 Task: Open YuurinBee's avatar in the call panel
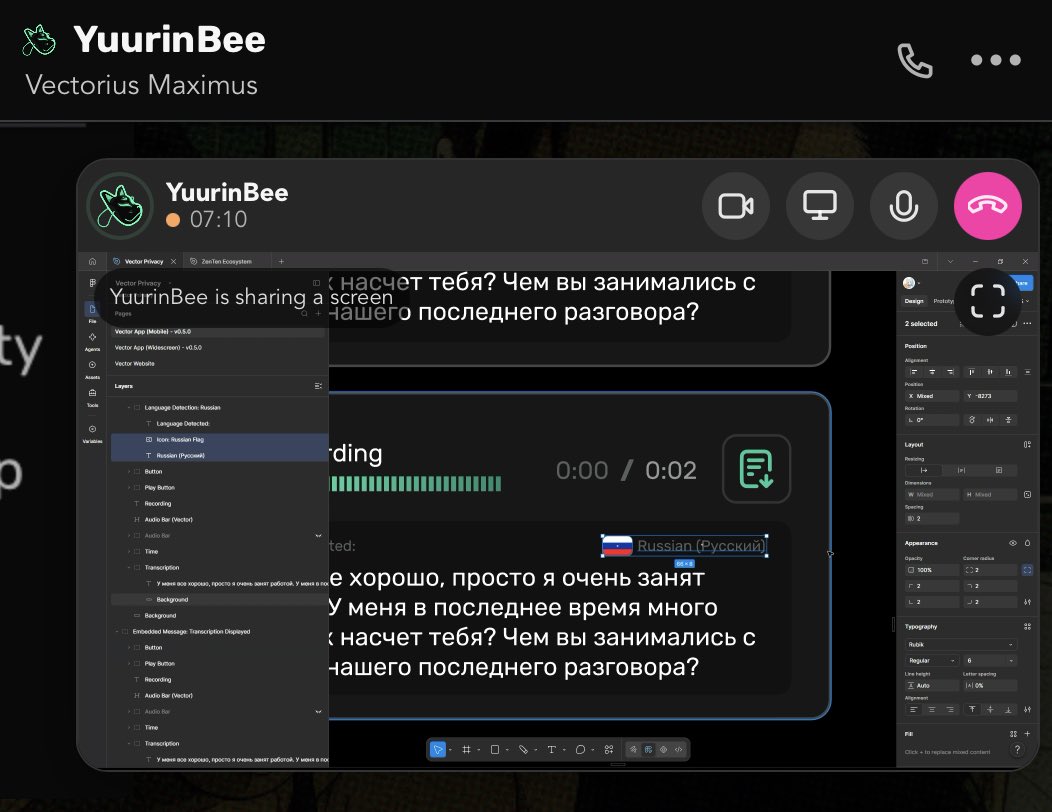pos(121,205)
